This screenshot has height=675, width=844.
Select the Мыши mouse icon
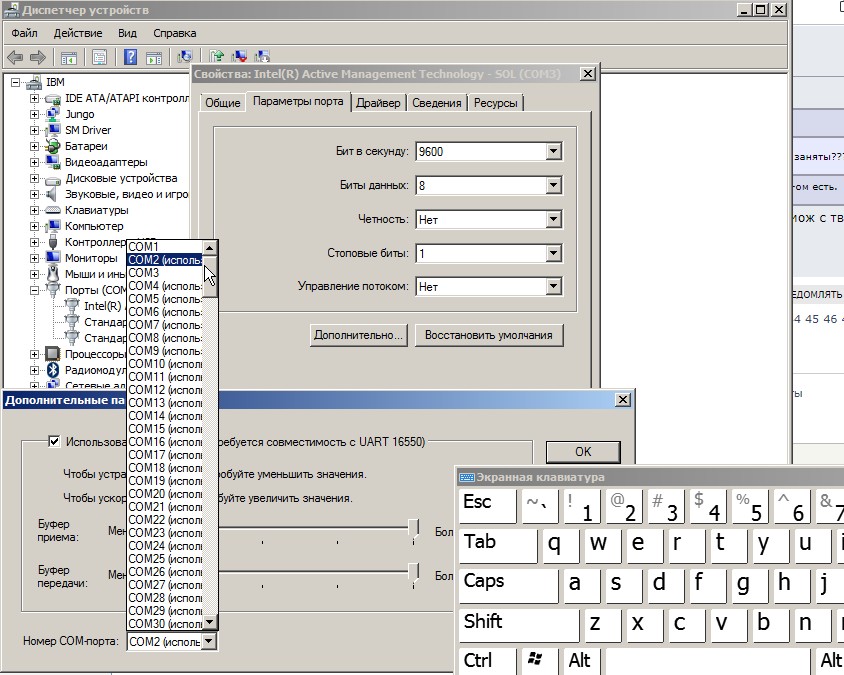pyautogui.click(x=53, y=274)
